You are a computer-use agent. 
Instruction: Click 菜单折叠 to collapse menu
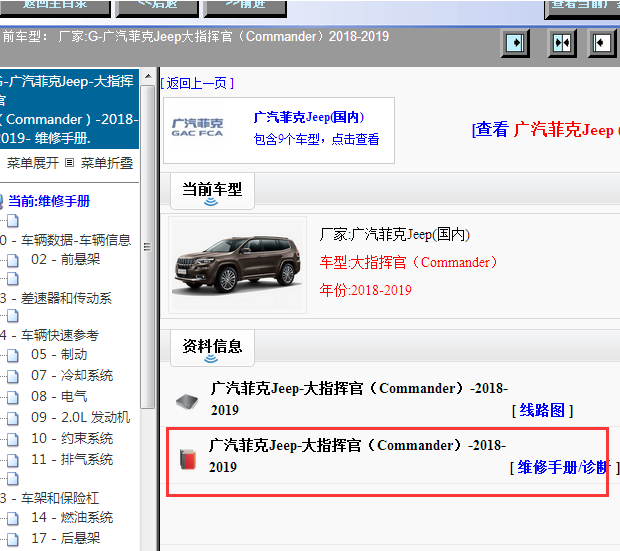tap(107, 163)
